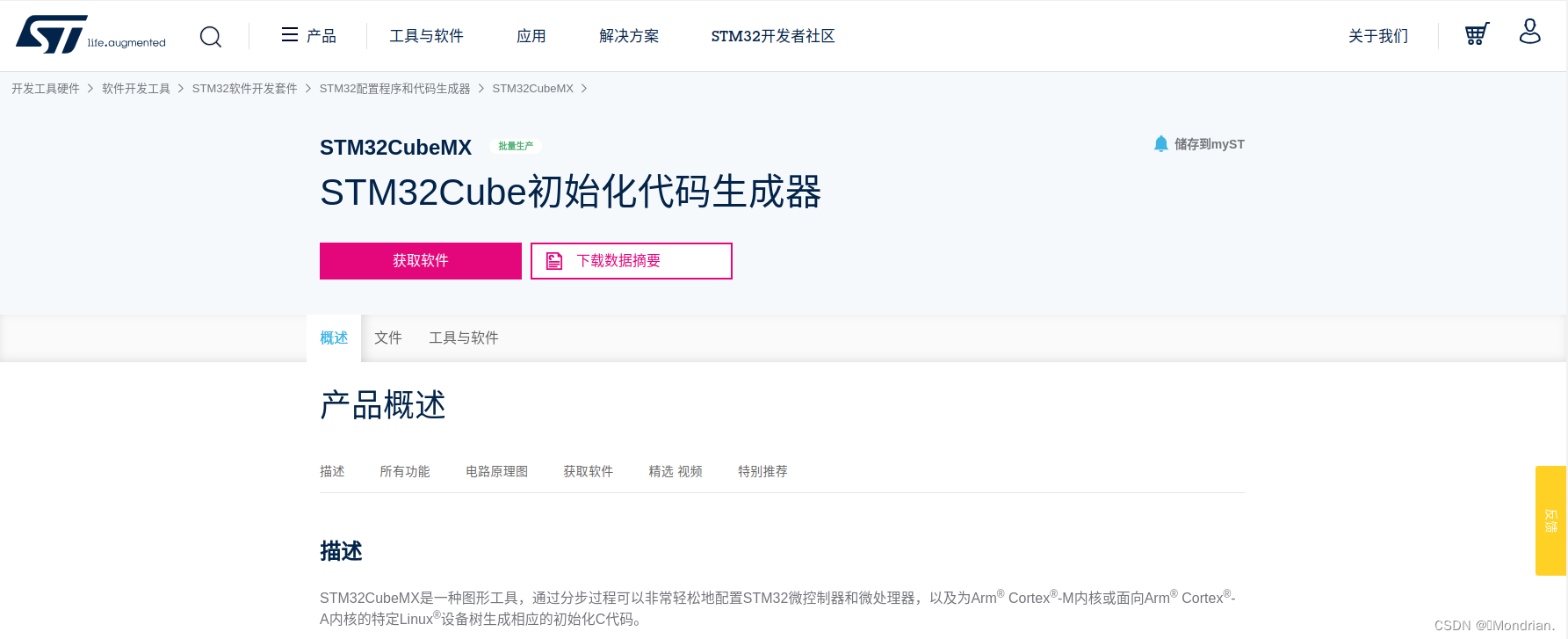Image resolution: width=1568 pixels, height=639 pixels.
Task: Go to STM32开发者社区
Action: click(773, 36)
